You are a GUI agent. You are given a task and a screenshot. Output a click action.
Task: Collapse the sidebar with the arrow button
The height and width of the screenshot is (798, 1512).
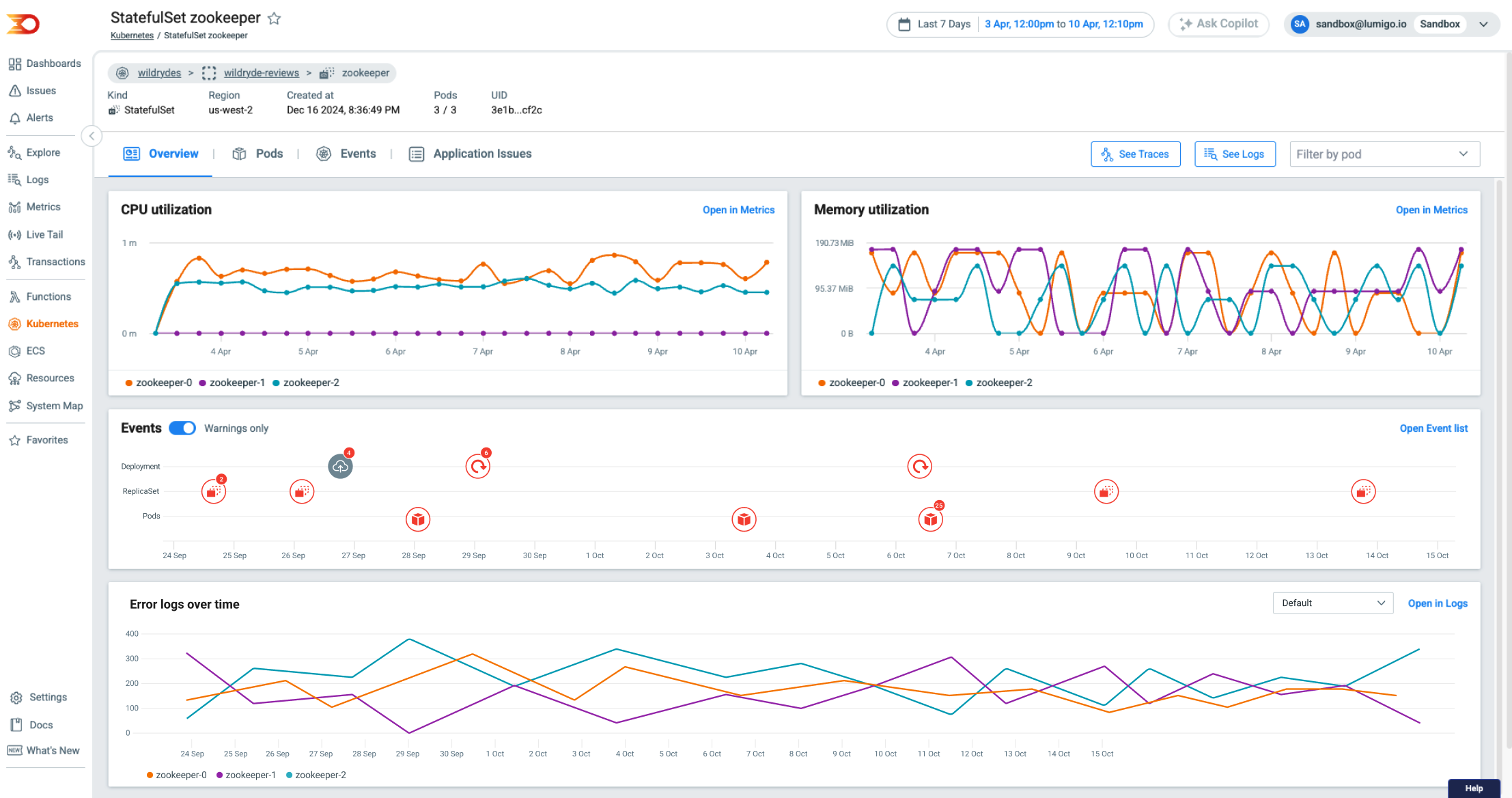(x=92, y=136)
